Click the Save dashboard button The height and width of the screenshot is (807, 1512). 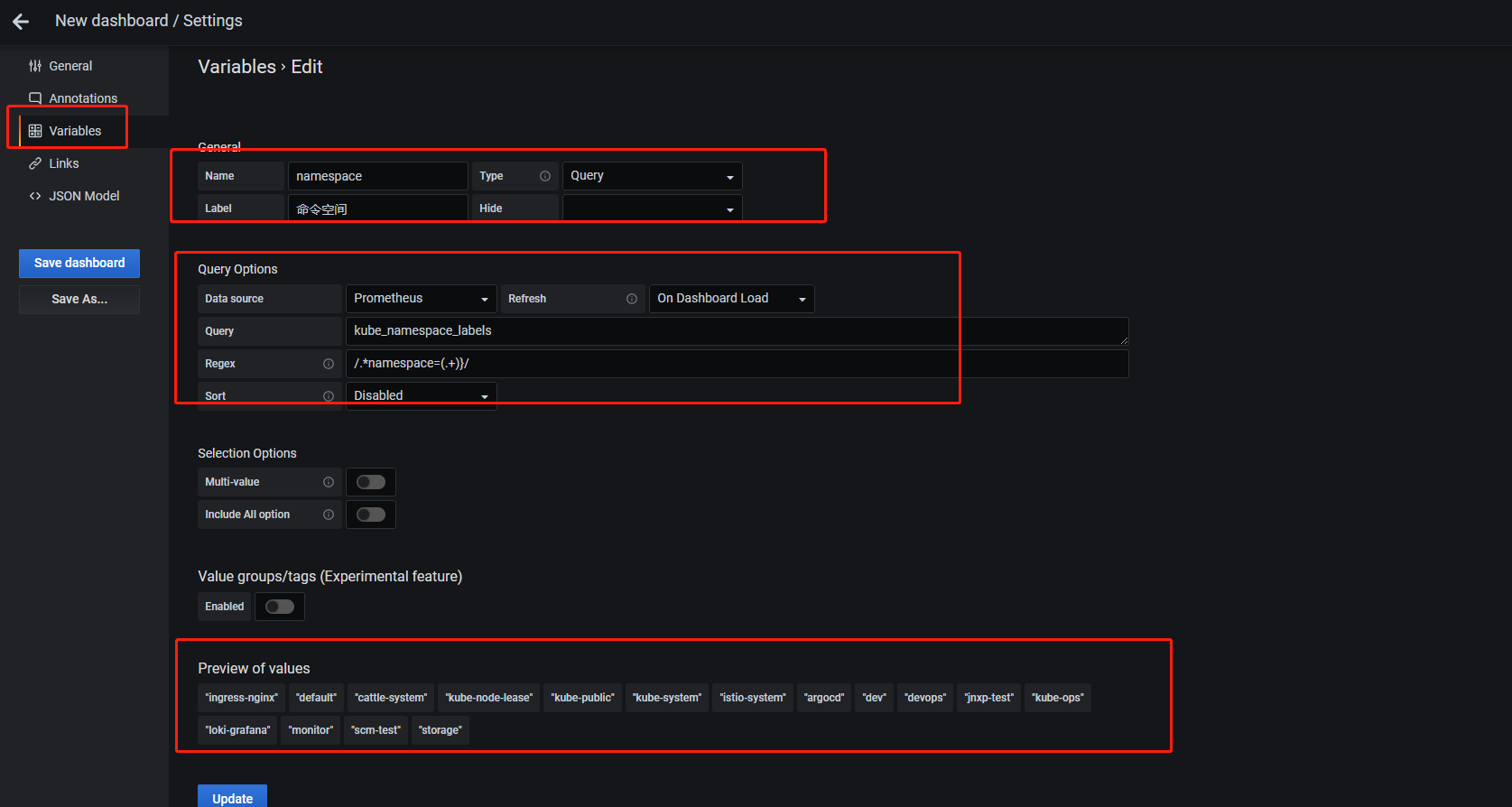[79, 263]
